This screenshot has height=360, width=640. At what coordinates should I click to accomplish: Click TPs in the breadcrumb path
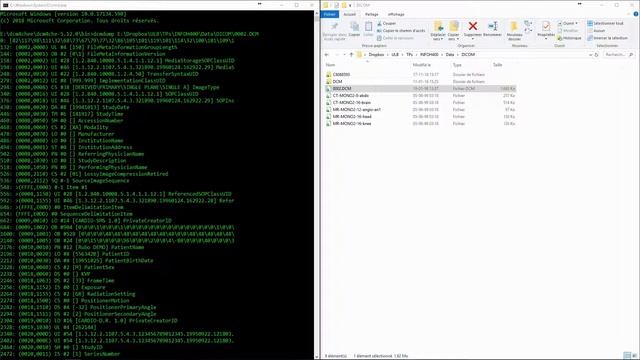[409, 55]
